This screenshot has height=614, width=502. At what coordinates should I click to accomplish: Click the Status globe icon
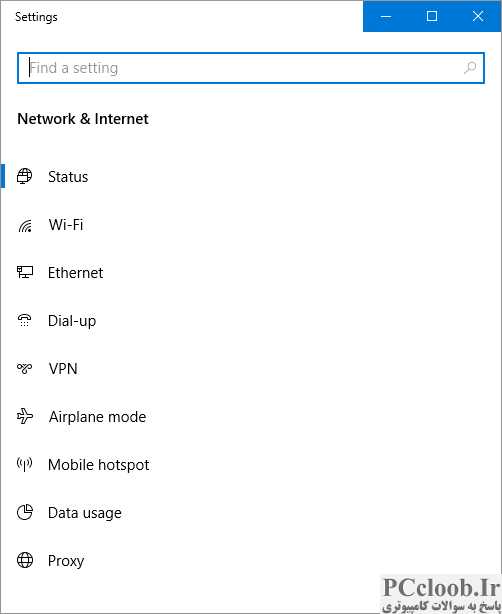pos(24,176)
